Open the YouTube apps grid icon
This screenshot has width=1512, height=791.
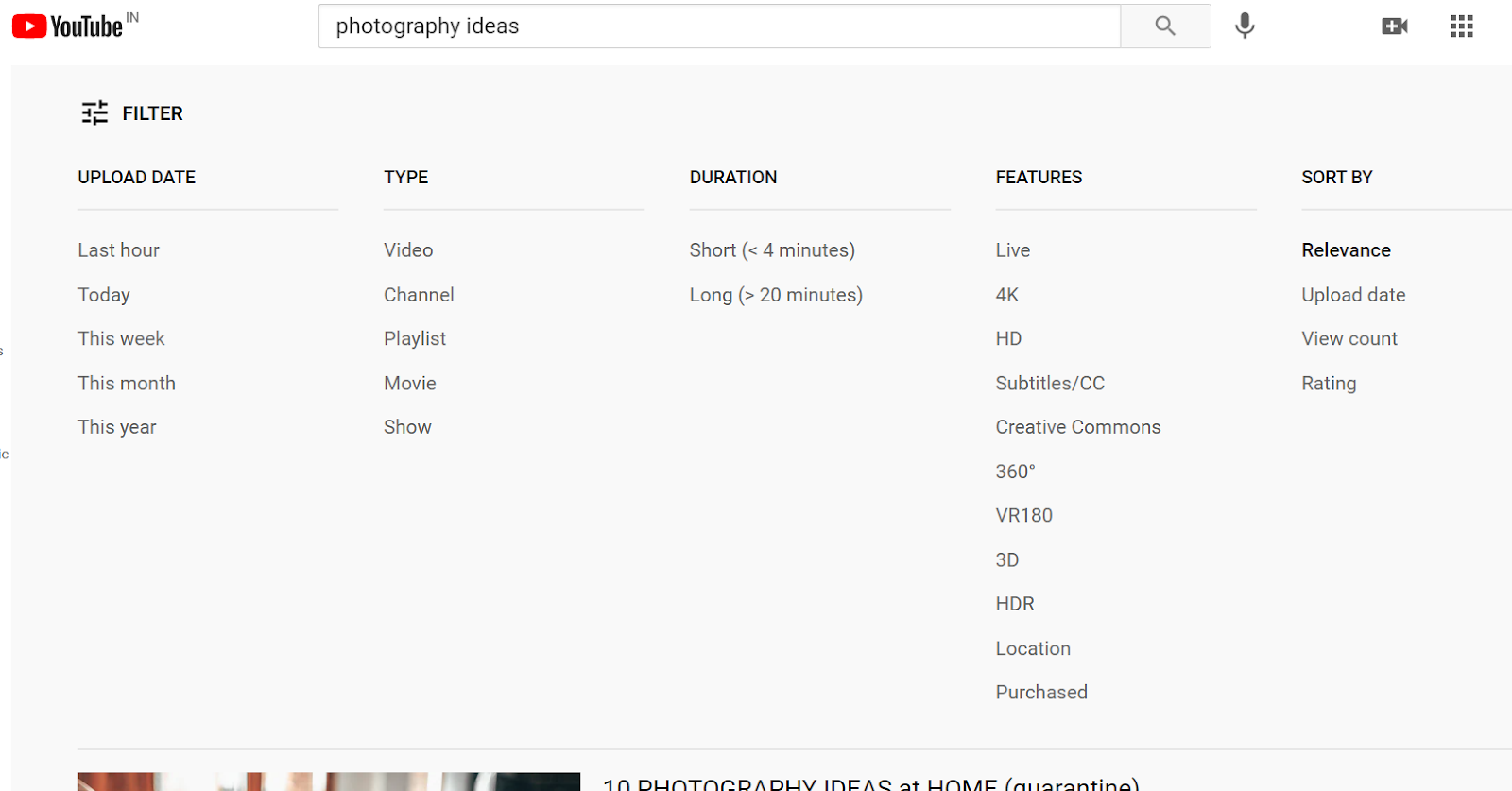coord(1460,26)
